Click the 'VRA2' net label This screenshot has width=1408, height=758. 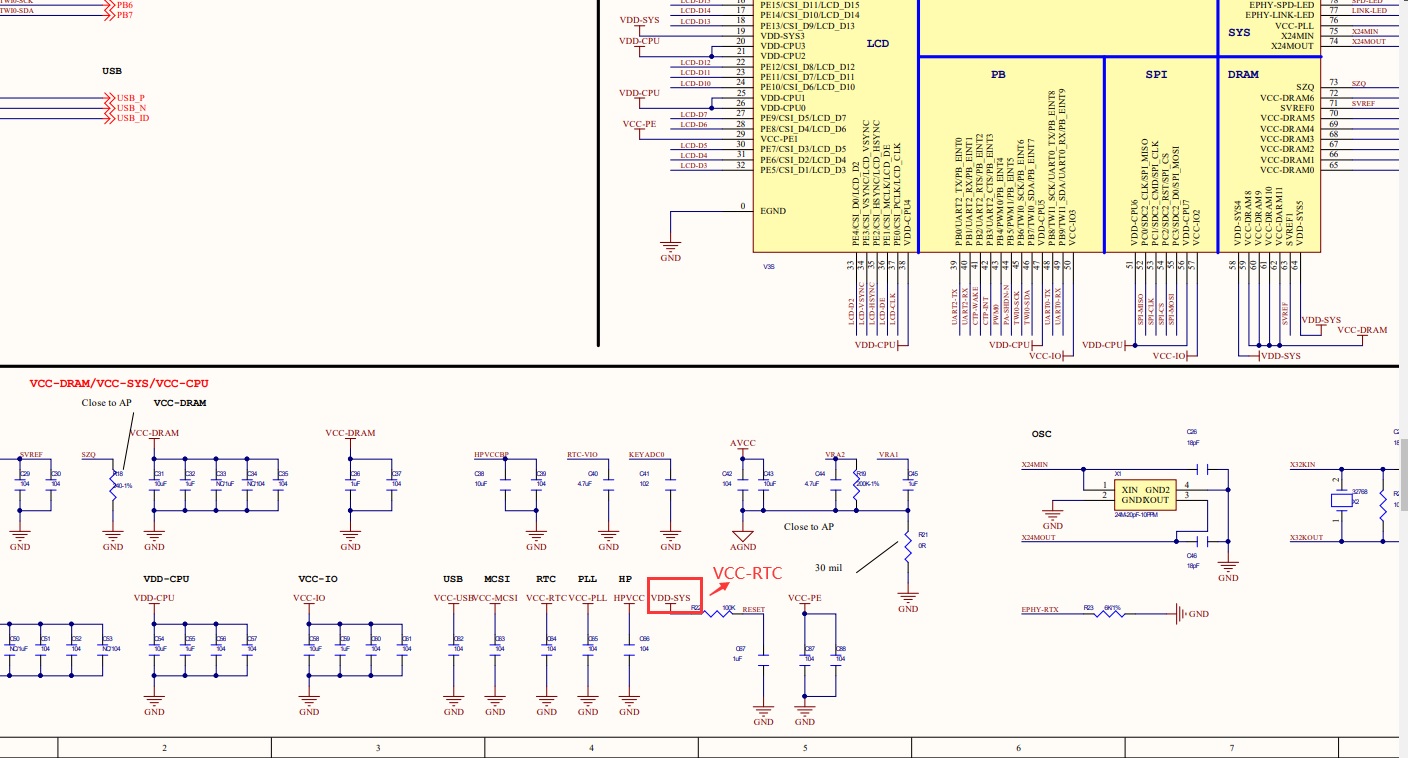(x=835, y=454)
